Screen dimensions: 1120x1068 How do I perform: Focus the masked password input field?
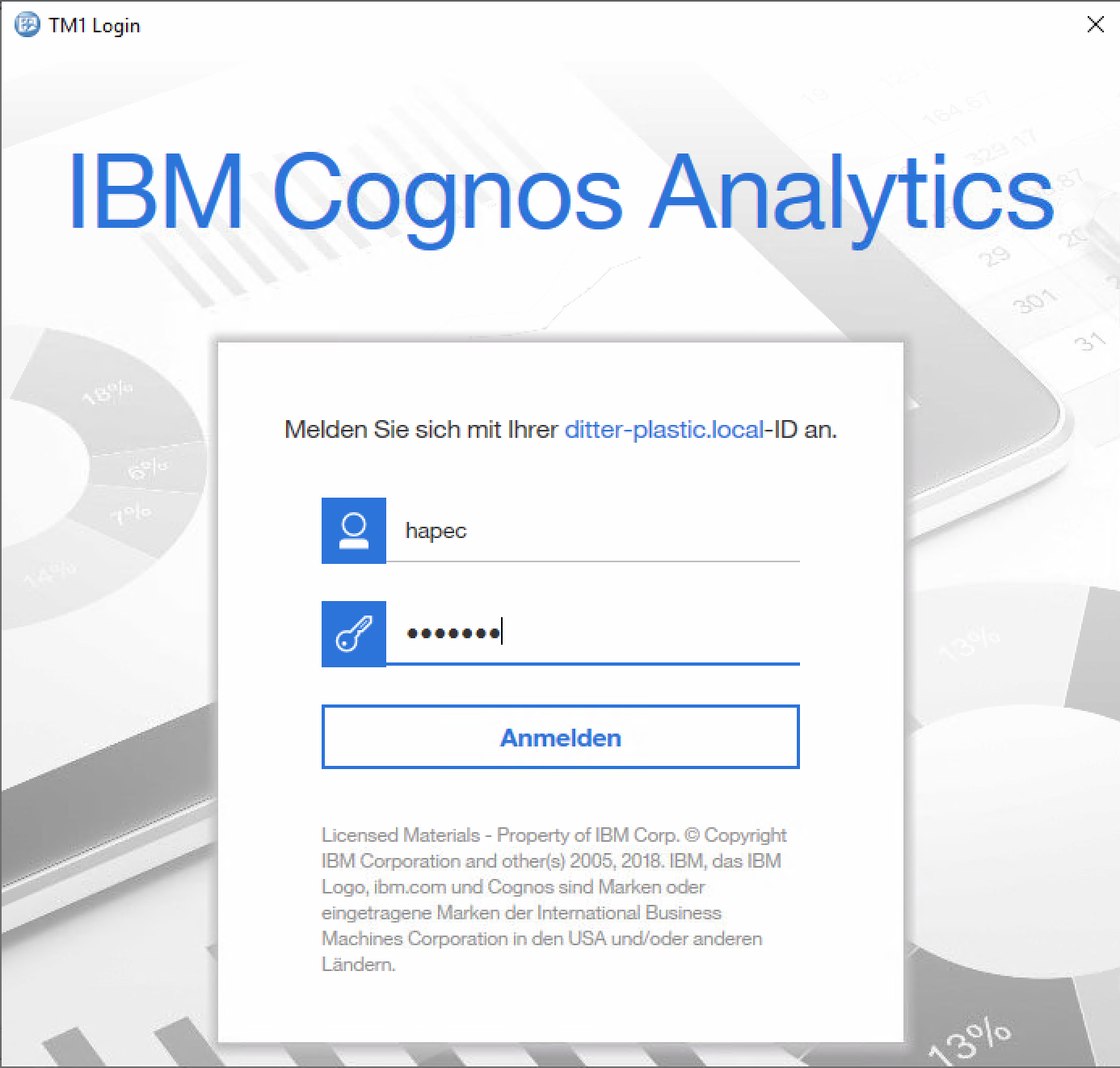[x=592, y=633]
